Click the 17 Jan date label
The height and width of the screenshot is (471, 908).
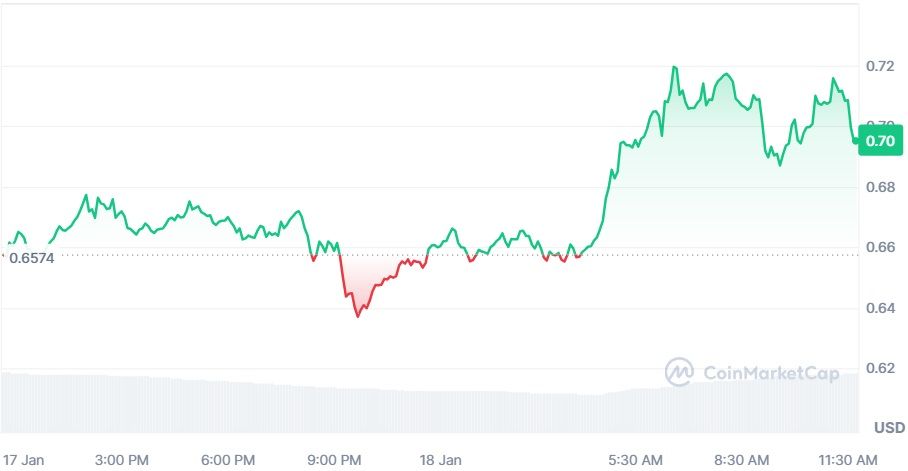[x=23, y=460]
